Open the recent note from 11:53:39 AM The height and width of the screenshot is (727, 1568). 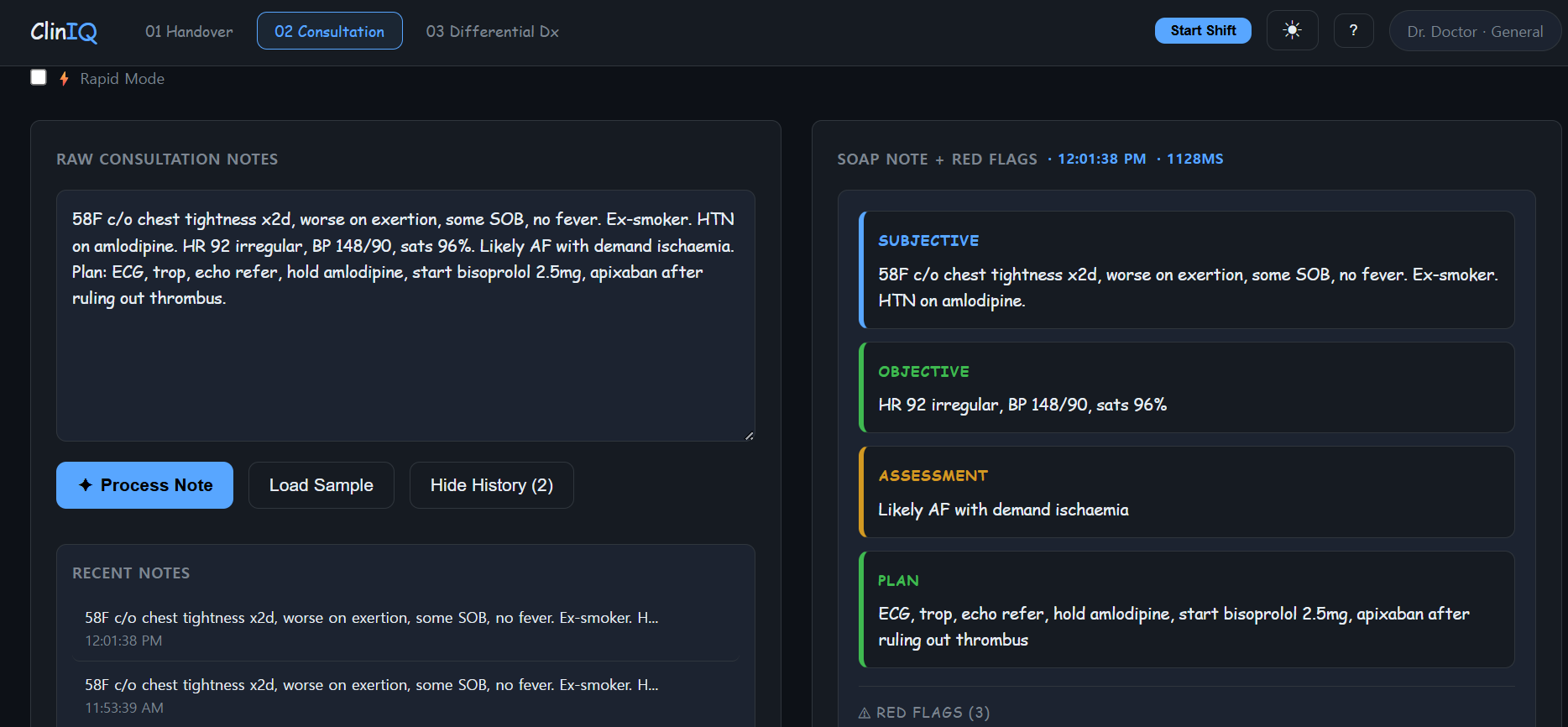click(x=405, y=695)
